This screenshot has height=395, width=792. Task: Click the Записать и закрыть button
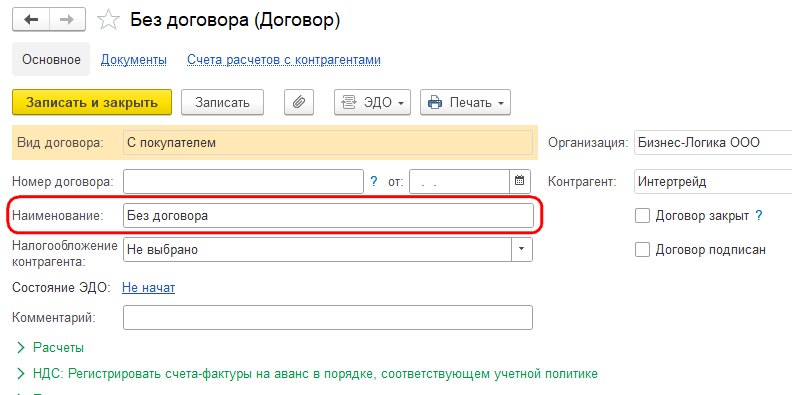click(x=92, y=103)
